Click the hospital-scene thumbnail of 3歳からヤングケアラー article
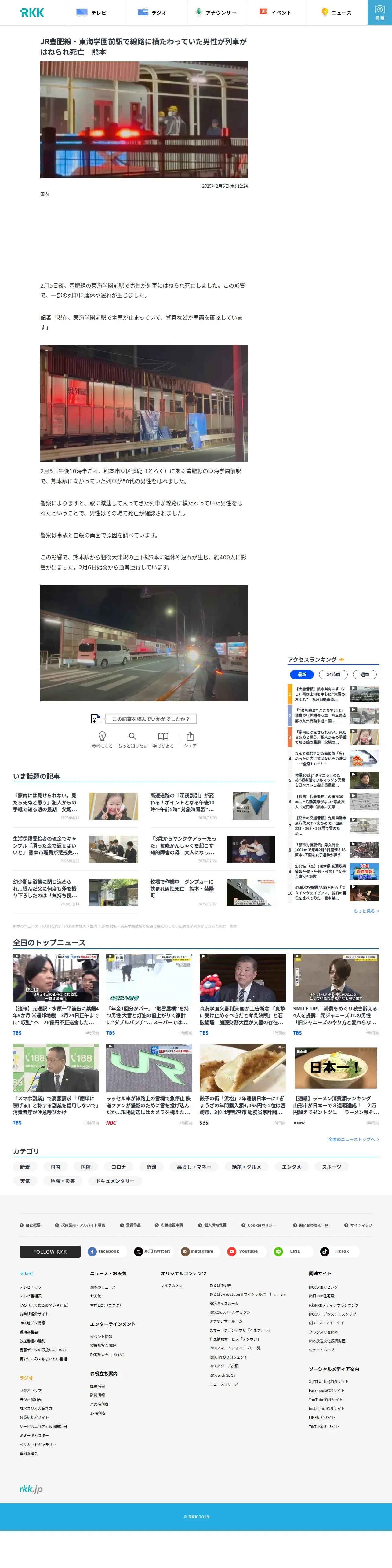This screenshot has height=1568, width=392. pos(250,849)
